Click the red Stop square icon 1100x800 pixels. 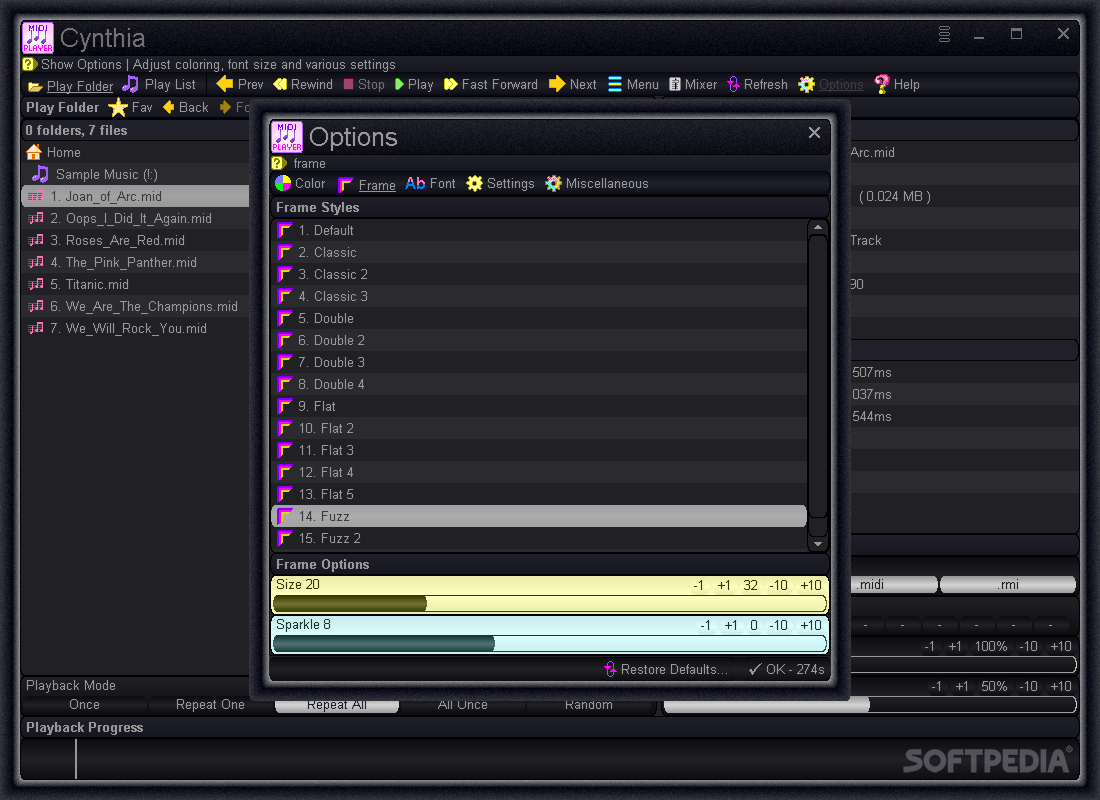point(348,84)
